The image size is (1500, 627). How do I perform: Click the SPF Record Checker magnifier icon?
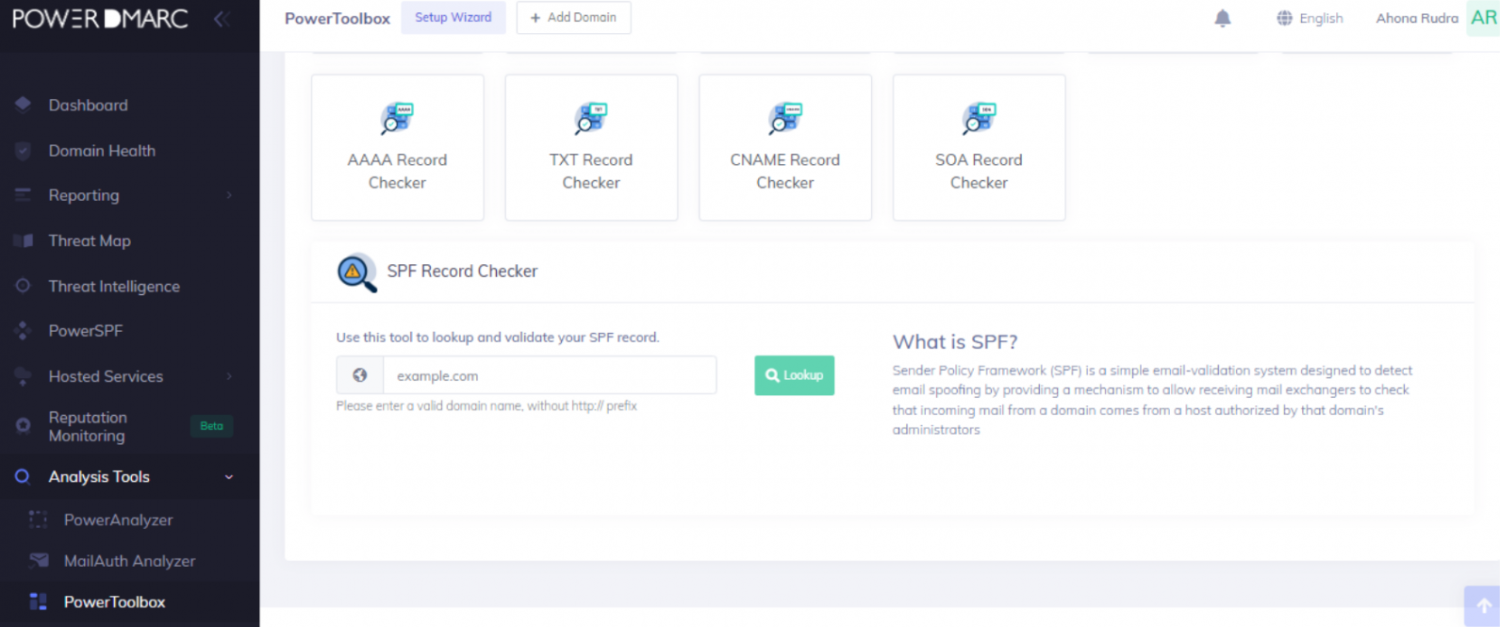click(x=357, y=272)
